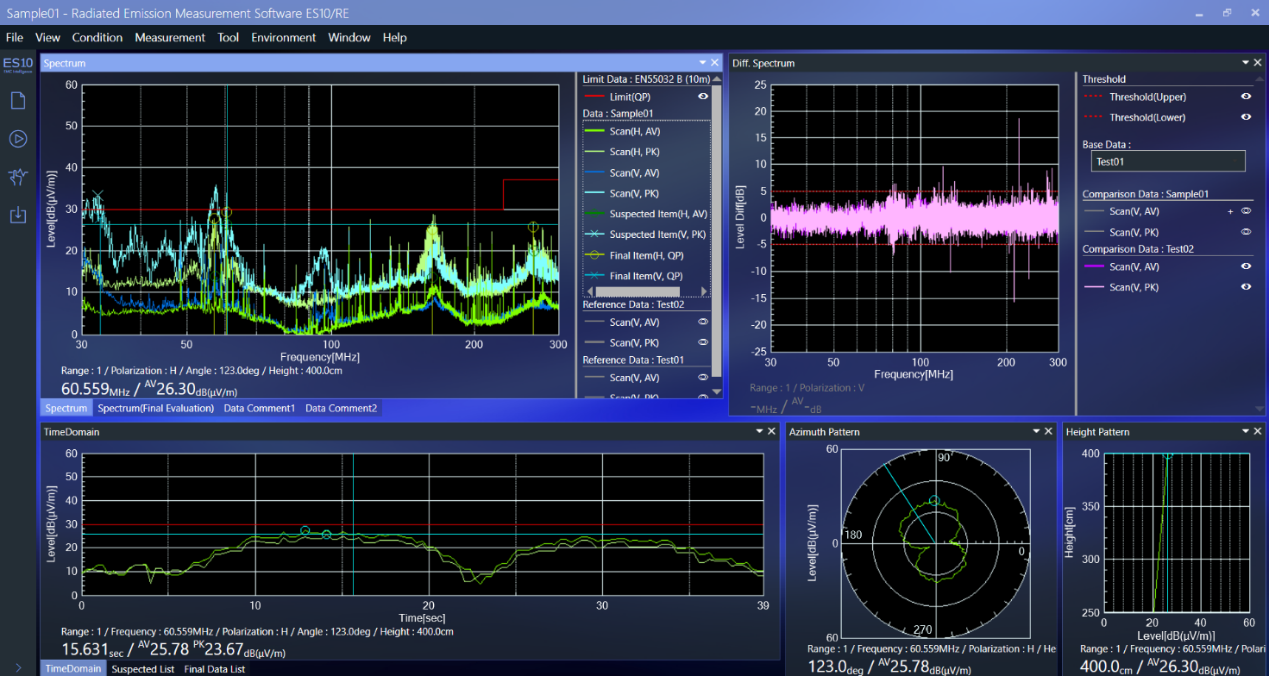Click the Base Data Test01 field
Viewport: 1269px width, 676px height.
coord(1168,161)
